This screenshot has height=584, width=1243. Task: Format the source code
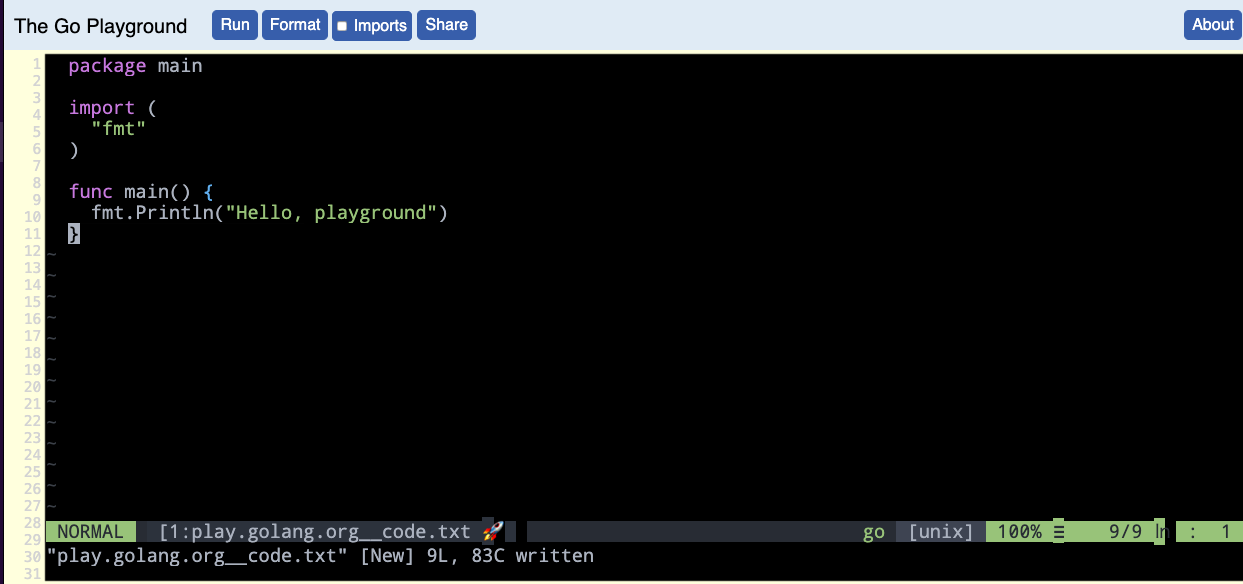coord(294,25)
